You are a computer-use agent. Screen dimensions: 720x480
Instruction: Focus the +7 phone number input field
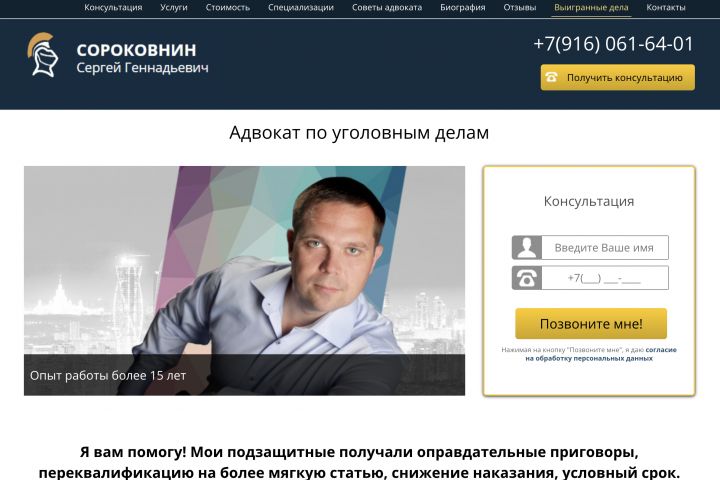[605, 278]
